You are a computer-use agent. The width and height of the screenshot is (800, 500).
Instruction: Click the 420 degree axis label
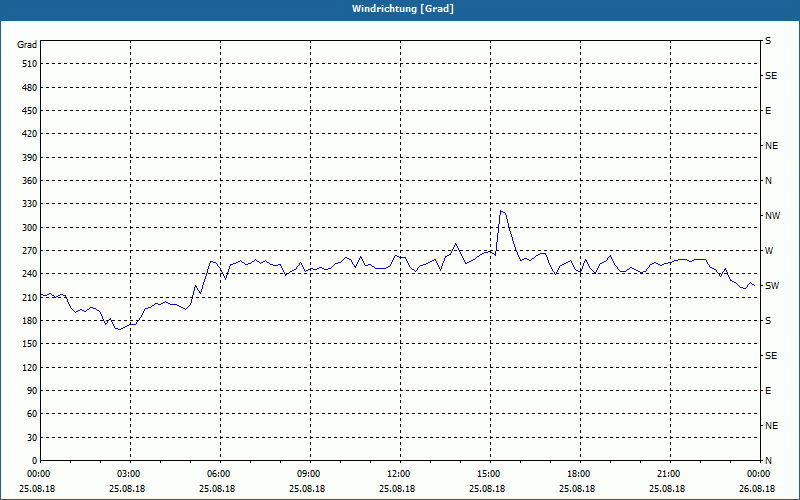tap(30, 134)
